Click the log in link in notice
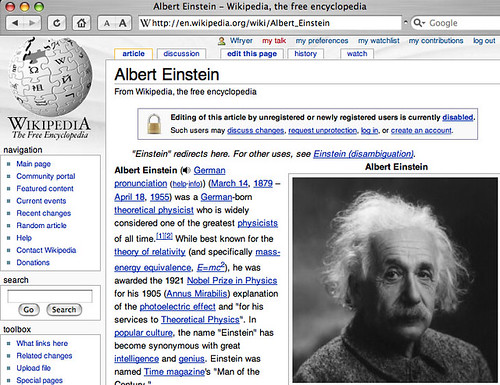The image size is (500, 385). pyautogui.click(x=369, y=130)
